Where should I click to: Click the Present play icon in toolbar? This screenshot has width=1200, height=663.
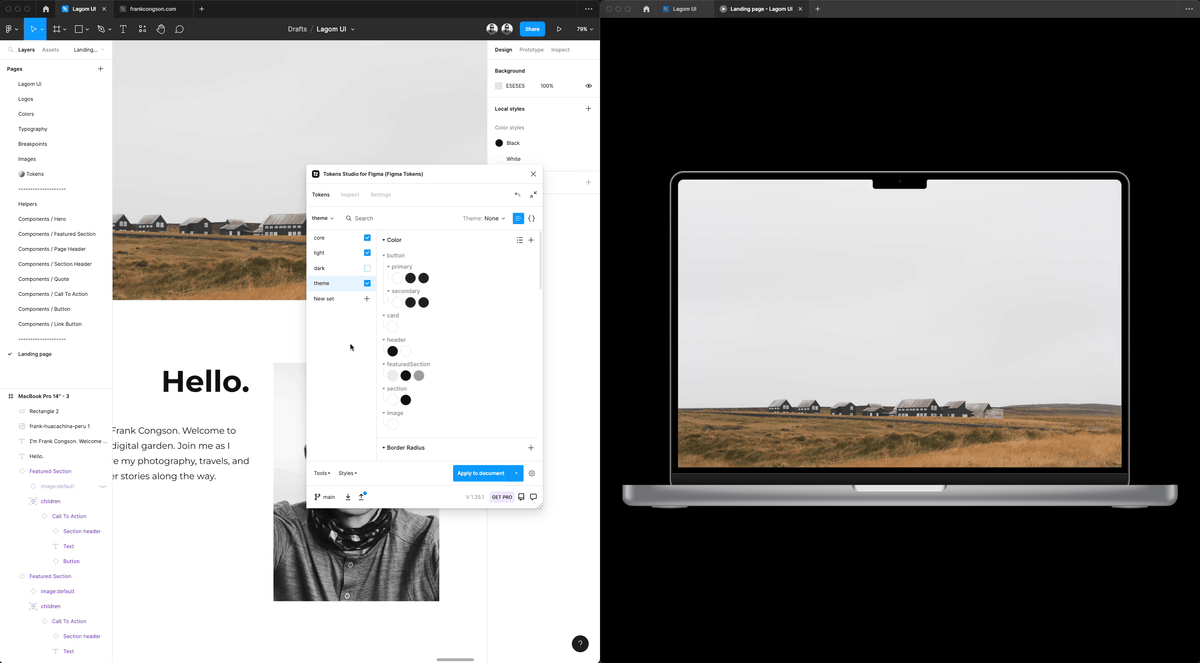point(559,29)
